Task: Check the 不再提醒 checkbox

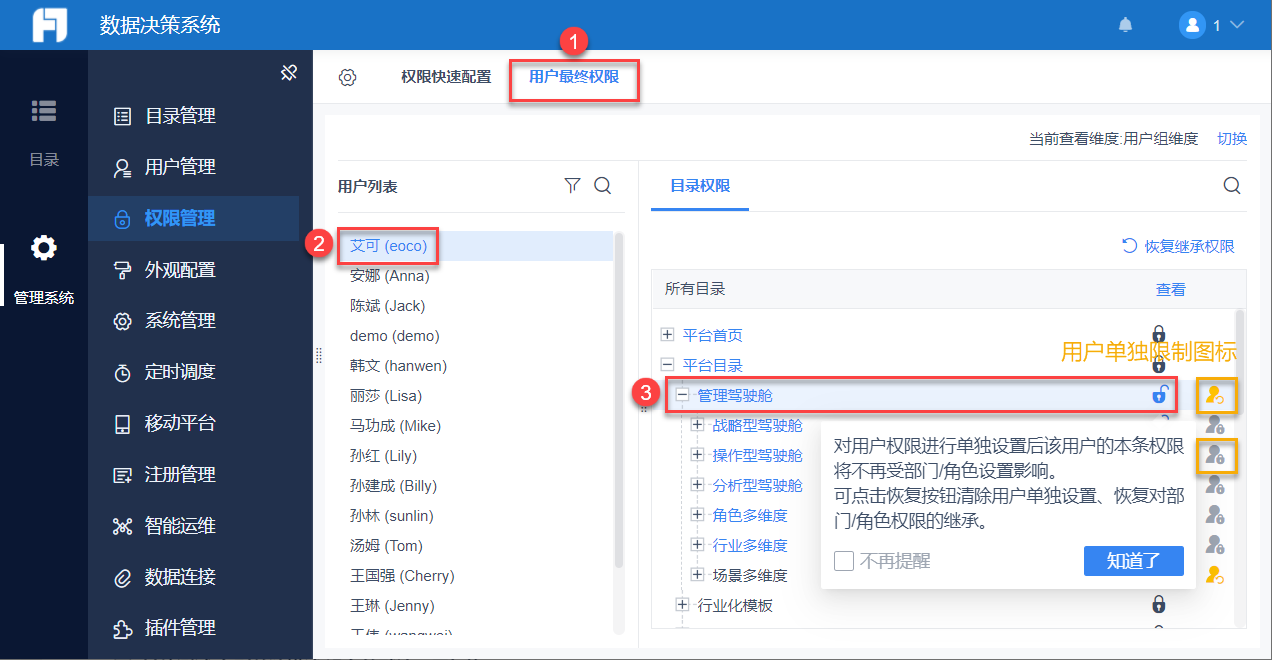Action: point(844,561)
